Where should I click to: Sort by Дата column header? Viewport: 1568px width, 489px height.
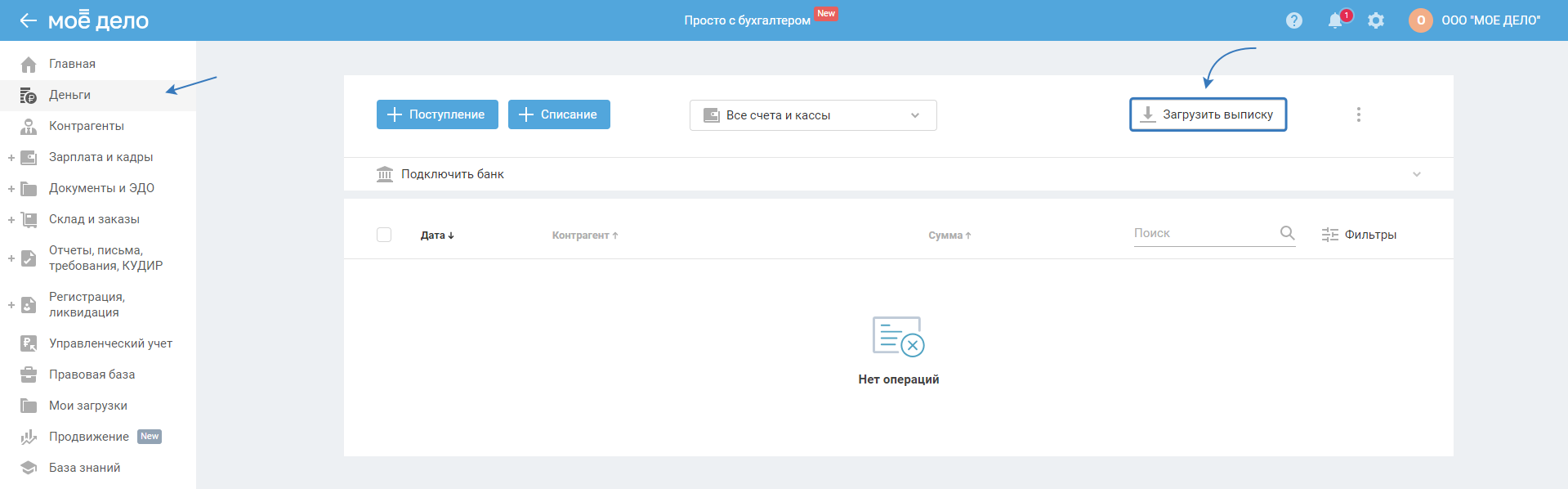(437, 236)
